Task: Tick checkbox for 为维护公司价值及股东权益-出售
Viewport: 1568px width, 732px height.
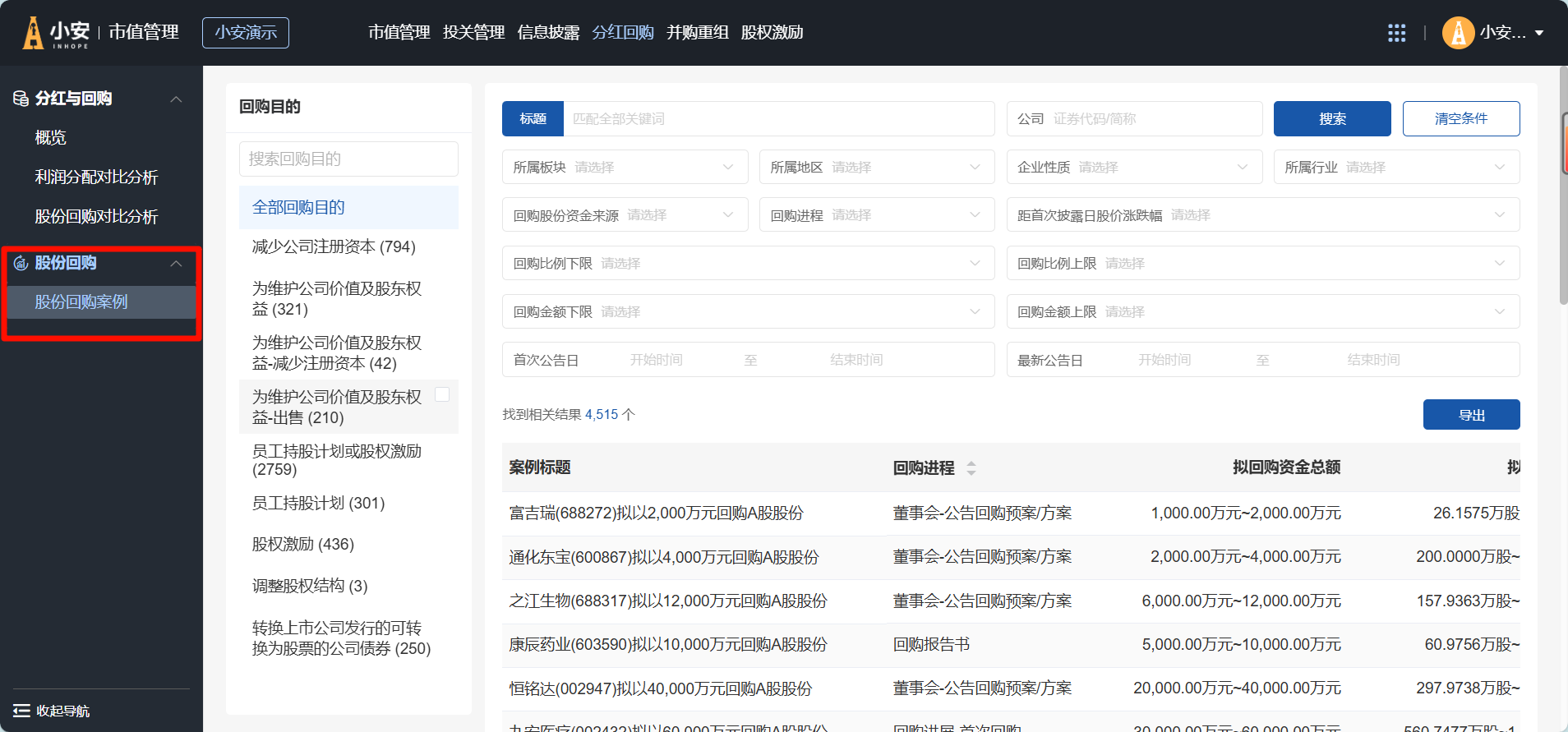Action: pyautogui.click(x=441, y=394)
